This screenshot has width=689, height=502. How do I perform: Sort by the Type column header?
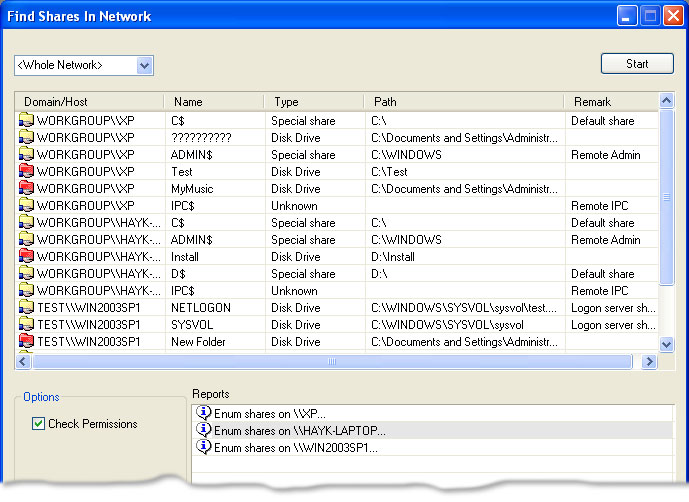(x=315, y=102)
